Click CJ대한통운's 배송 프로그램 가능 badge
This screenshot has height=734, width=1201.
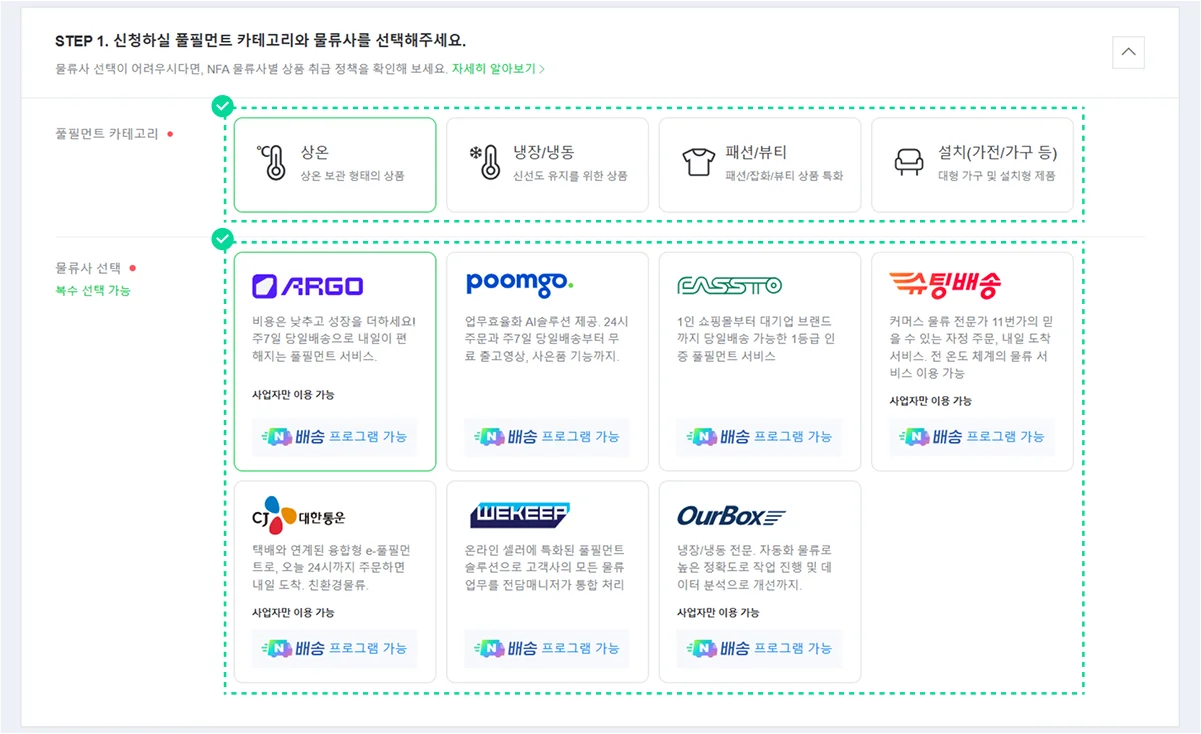pyautogui.click(x=336, y=649)
